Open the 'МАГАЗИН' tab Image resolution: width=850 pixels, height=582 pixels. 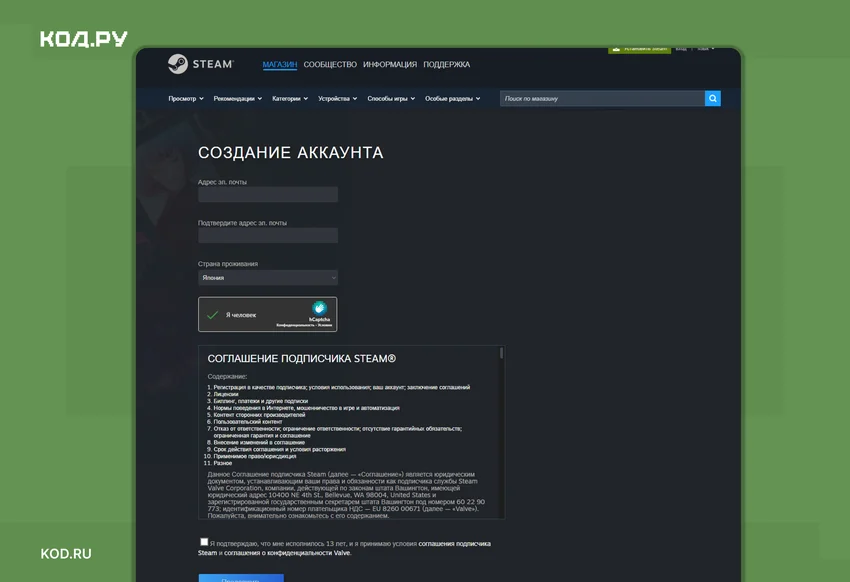click(x=280, y=64)
